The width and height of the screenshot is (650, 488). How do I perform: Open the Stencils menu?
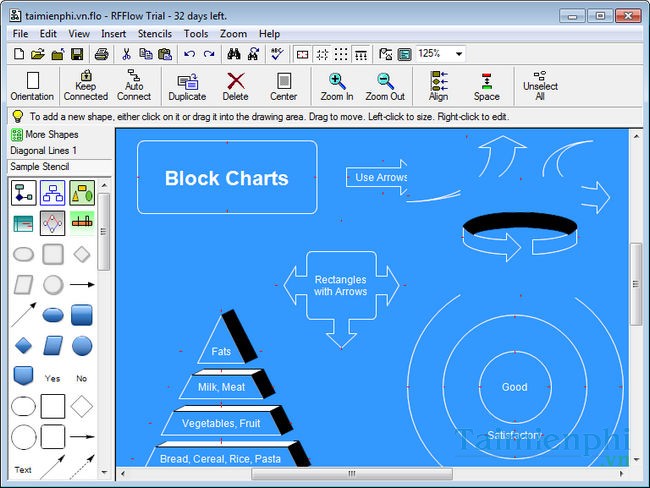click(x=155, y=34)
